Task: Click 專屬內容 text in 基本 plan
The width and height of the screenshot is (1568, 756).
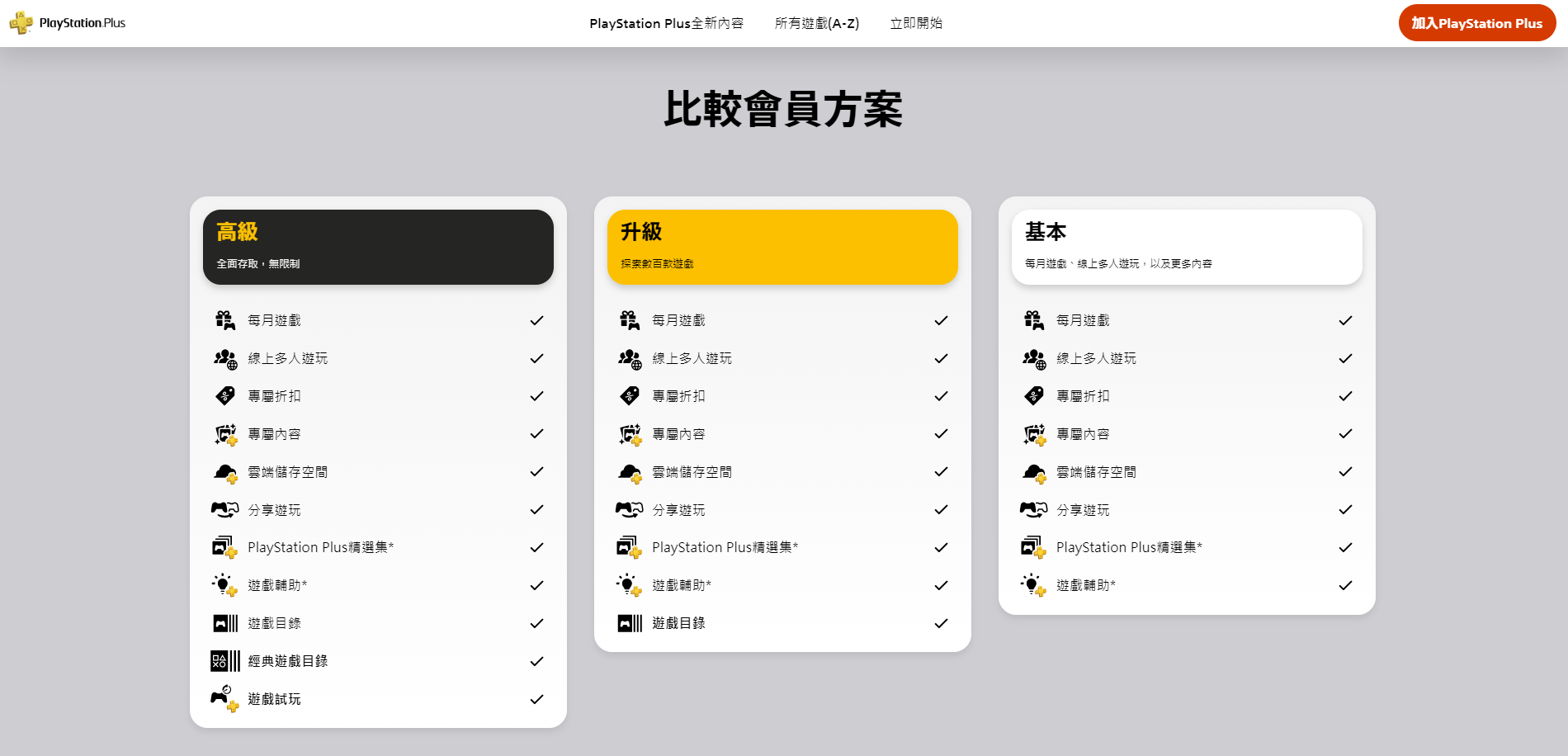Action: pyautogui.click(x=1083, y=434)
